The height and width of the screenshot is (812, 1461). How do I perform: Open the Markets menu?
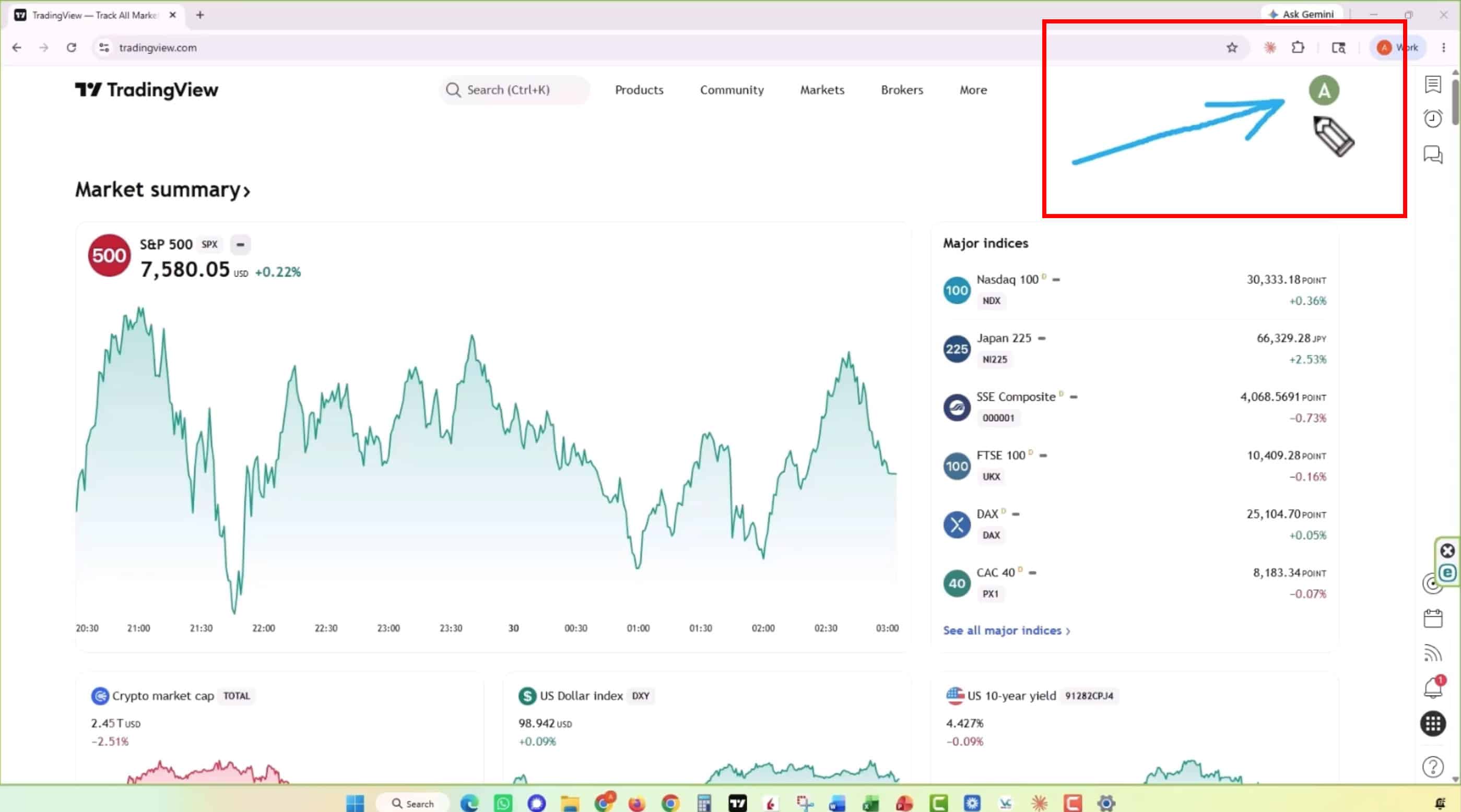click(822, 90)
